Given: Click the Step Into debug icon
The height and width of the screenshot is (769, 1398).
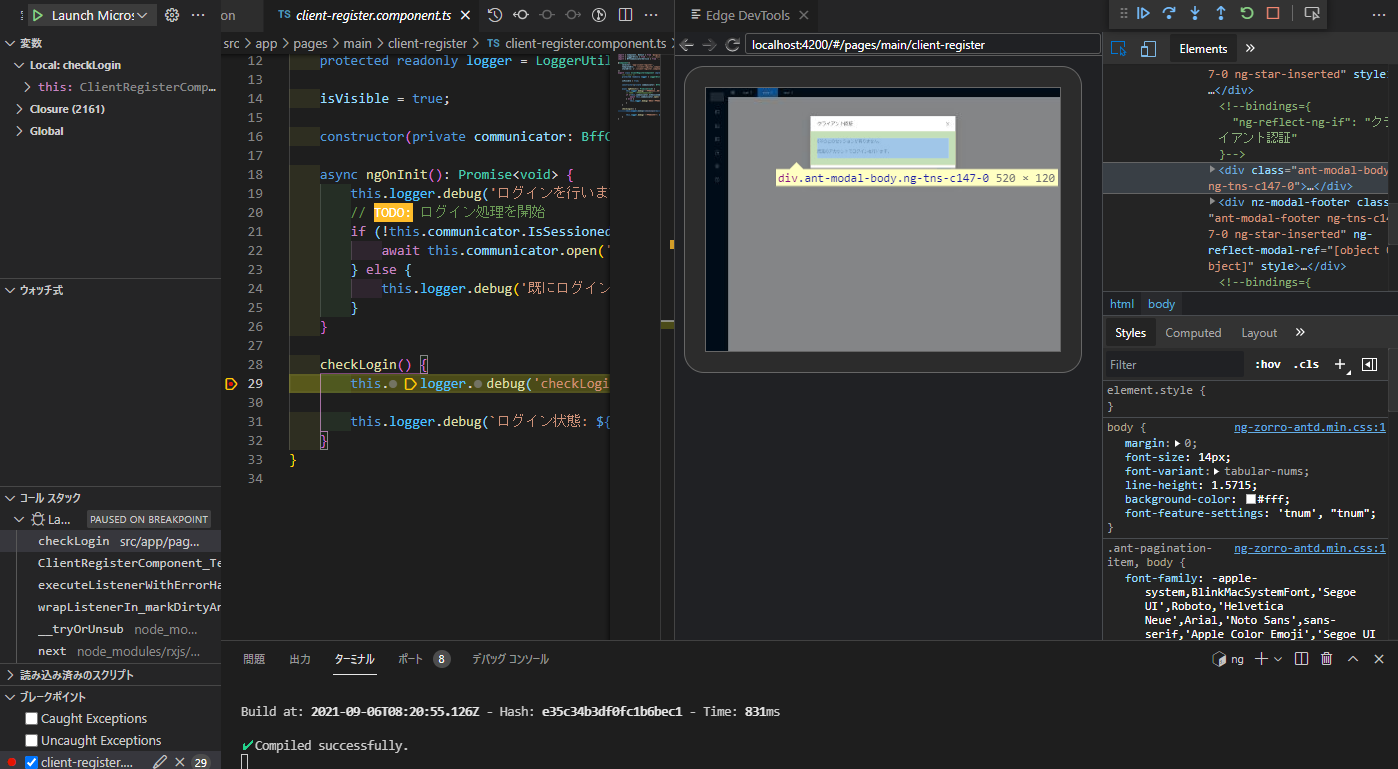Looking at the screenshot, I should (x=1195, y=13).
